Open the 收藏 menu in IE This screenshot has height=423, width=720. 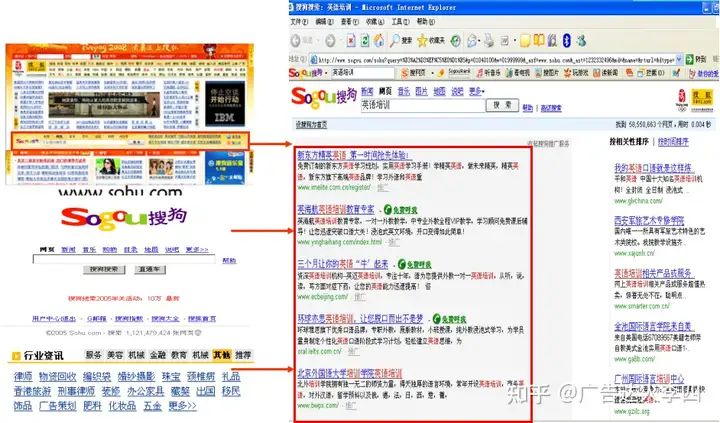click(375, 22)
